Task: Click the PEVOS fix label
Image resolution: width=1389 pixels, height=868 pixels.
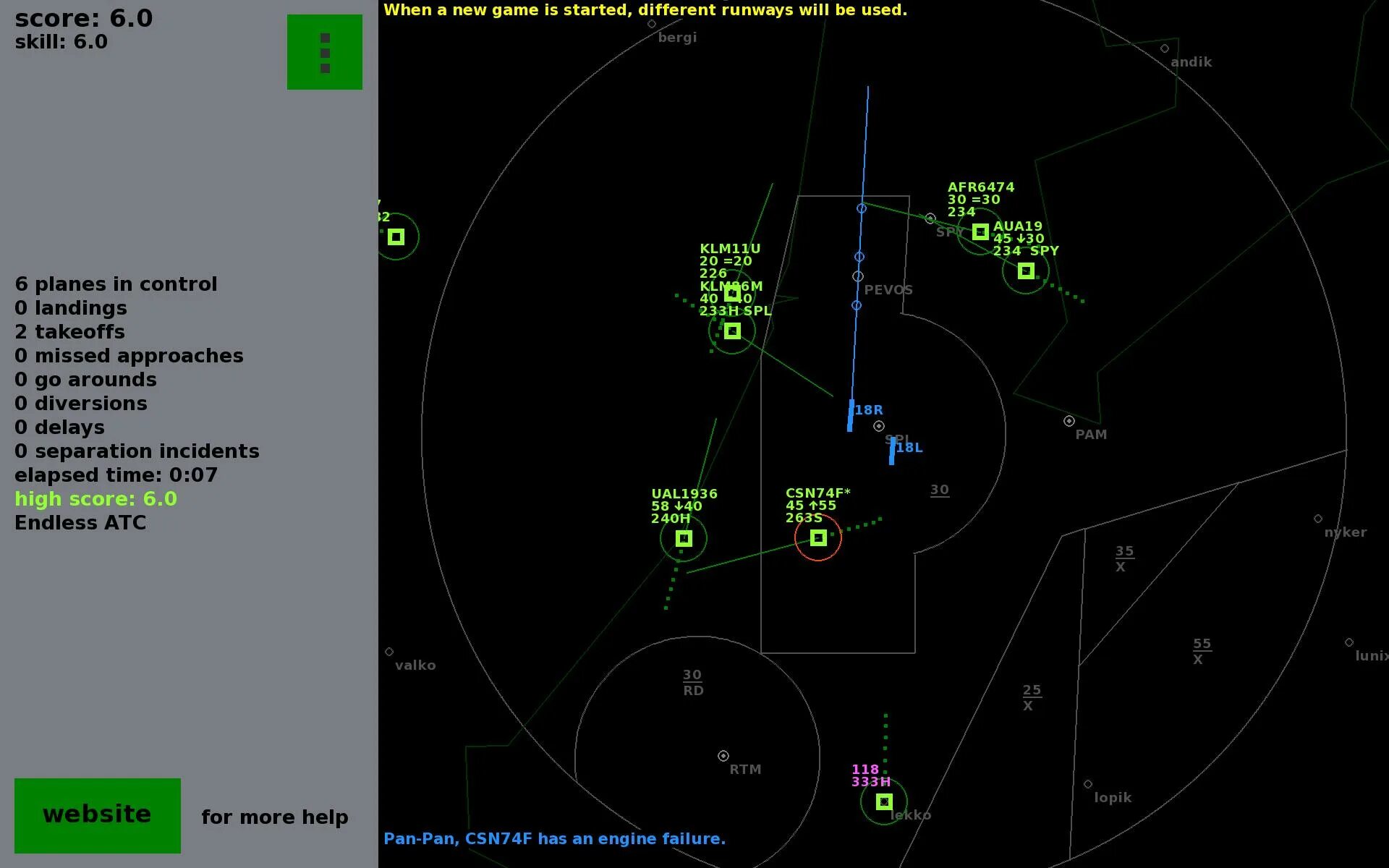Action: [888, 289]
